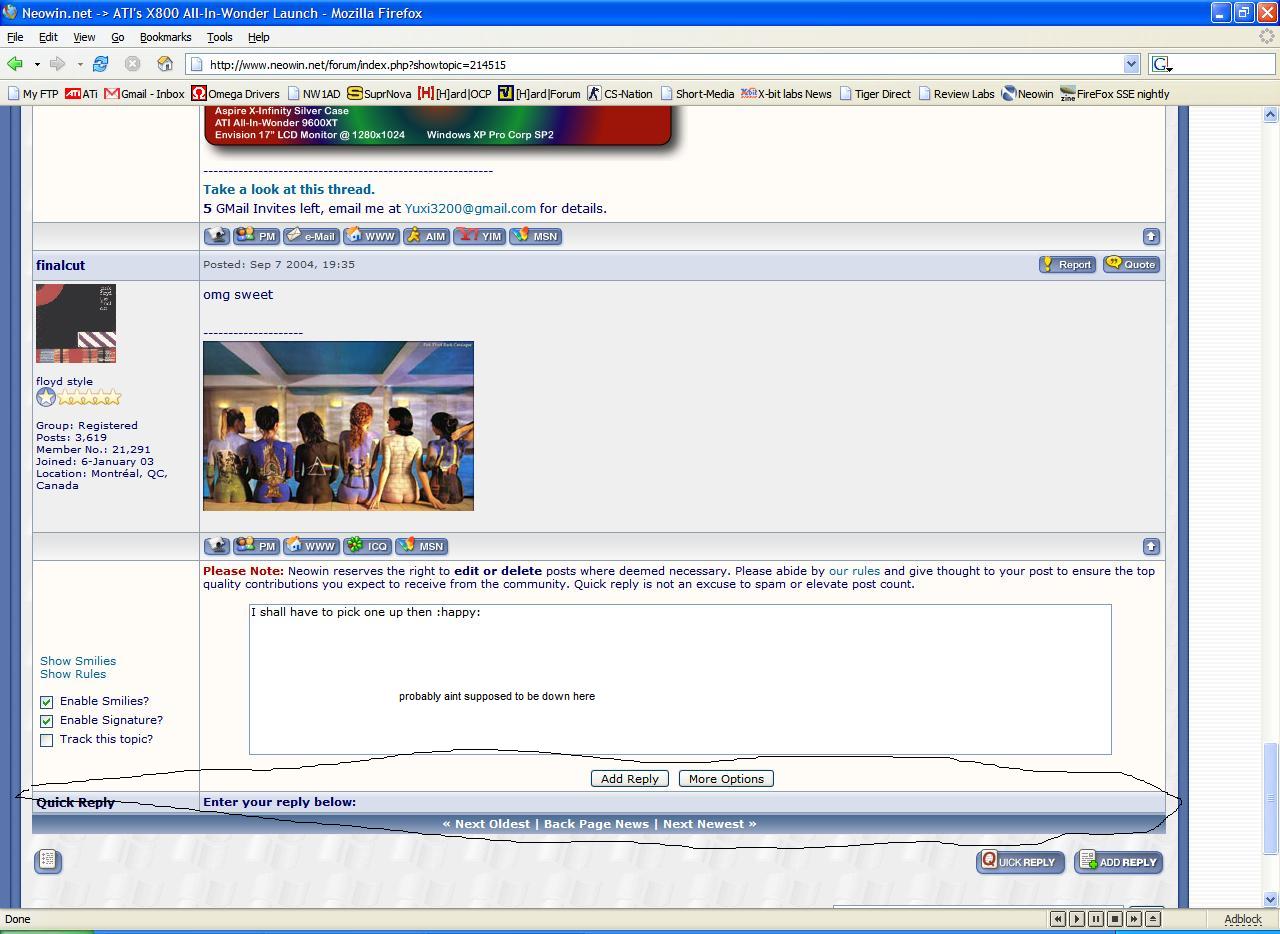Viewport: 1280px width, 934px height.
Task: Click the PM button beside the ICQ row's WWW
Action: click(x=256, y=546)
